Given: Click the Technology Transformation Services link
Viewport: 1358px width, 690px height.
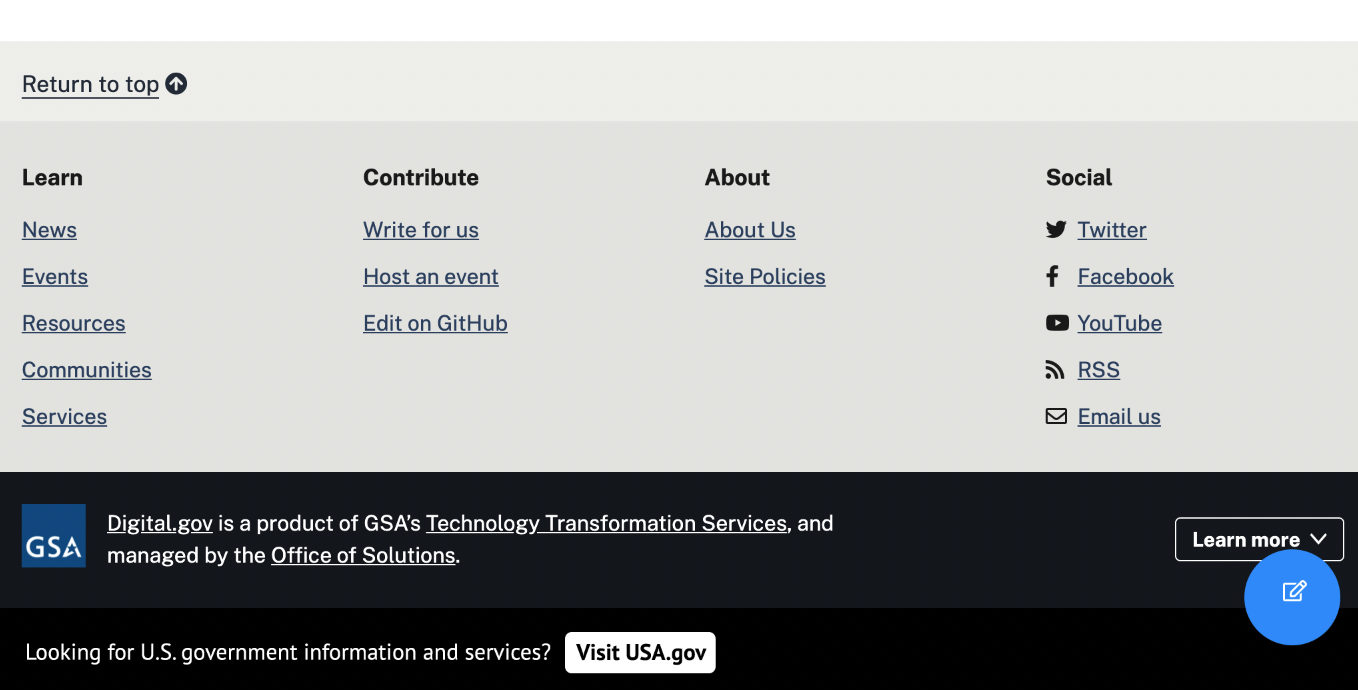Looking at the screenshot, I should click(606, 523).
